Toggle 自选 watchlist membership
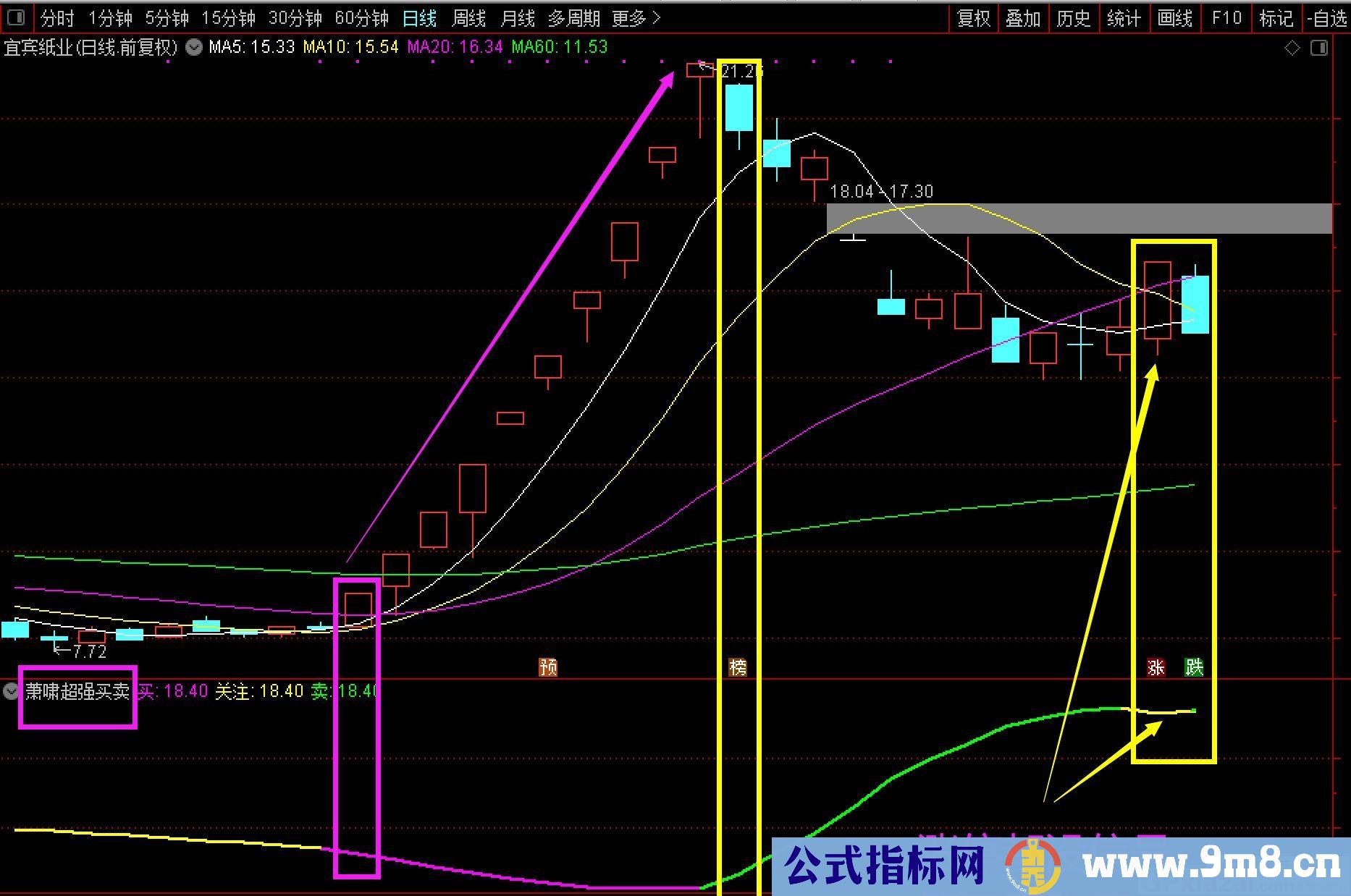Viewport: 1351px width, 896px height. point(1327,18)
